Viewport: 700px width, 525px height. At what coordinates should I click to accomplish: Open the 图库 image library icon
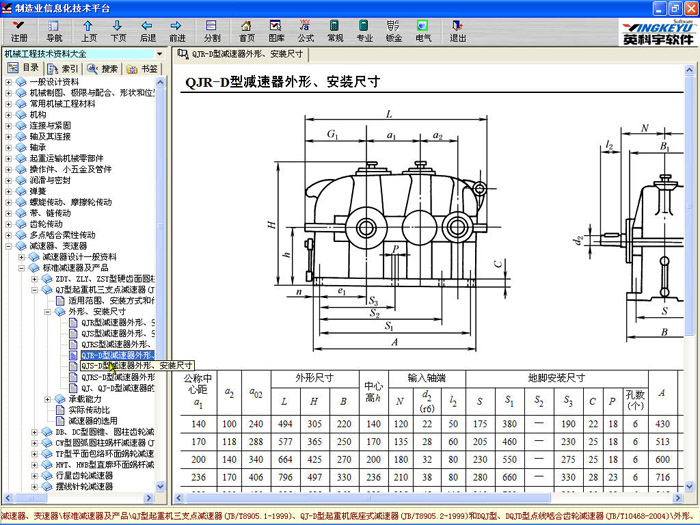point(277,30)
